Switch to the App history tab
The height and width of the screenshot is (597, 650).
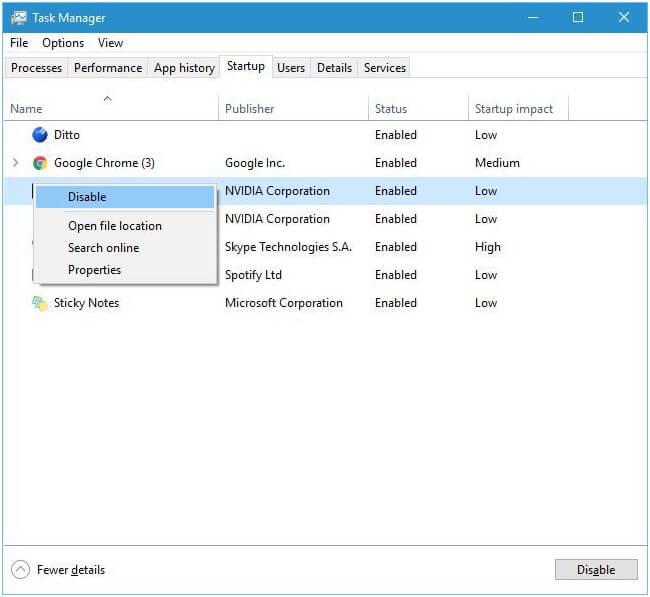184,68
